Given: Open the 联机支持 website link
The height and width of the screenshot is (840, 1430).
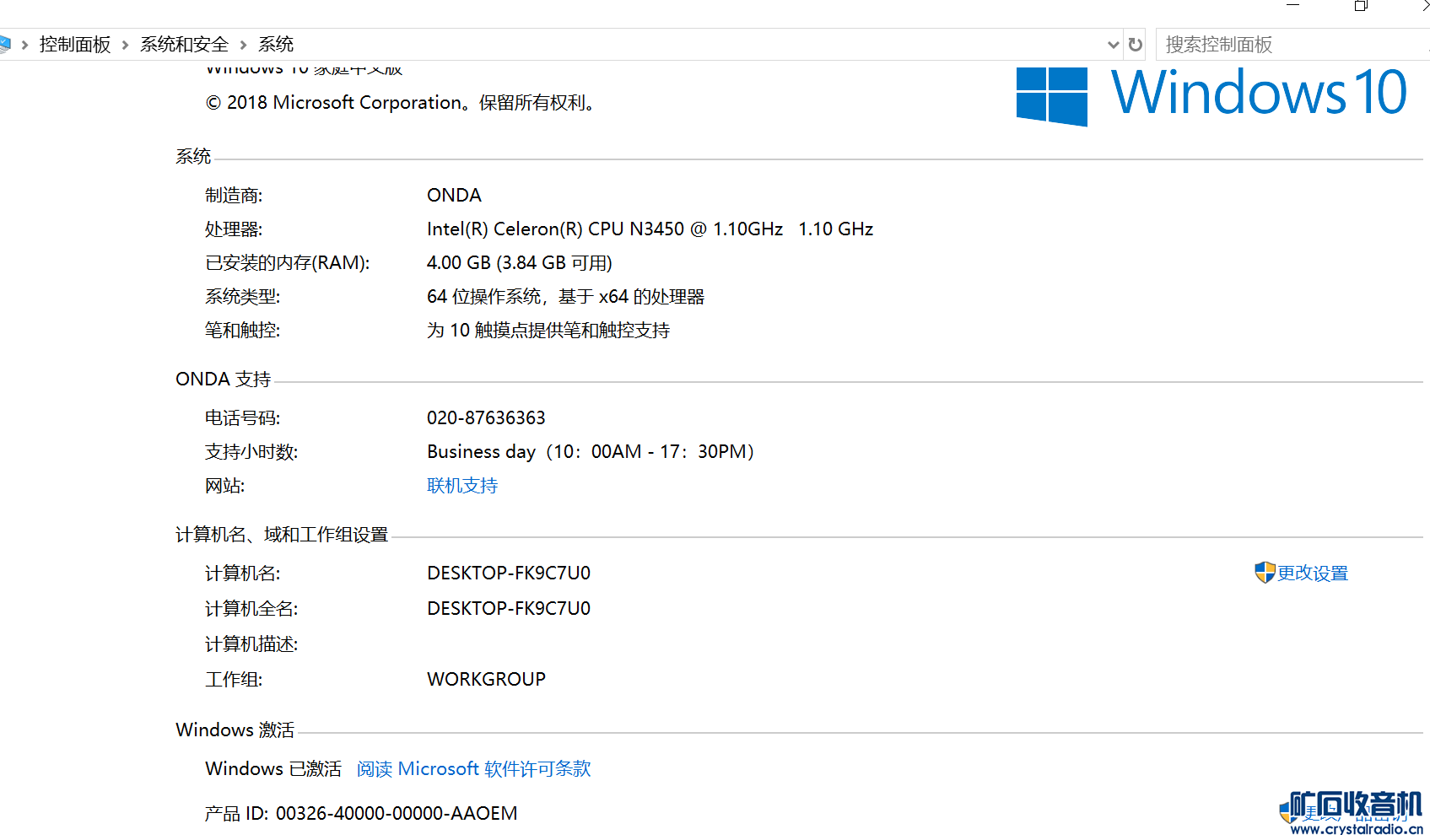Looking at the screenshot, I should [462, 486].
